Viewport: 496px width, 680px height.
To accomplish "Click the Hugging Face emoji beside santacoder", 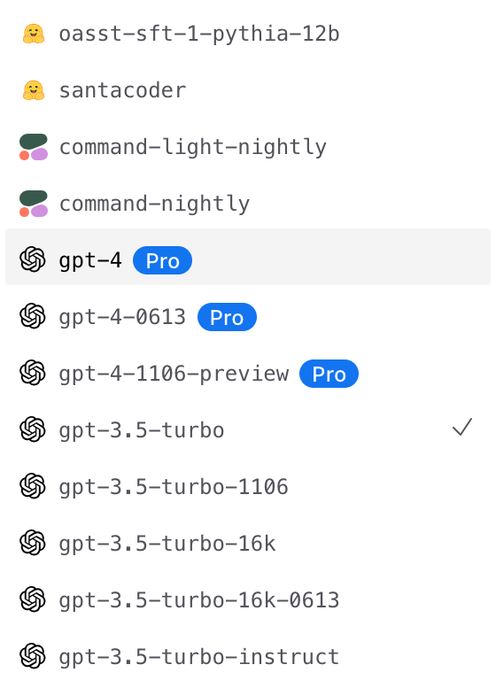I will pyautogui.click(x=33, y=90).
